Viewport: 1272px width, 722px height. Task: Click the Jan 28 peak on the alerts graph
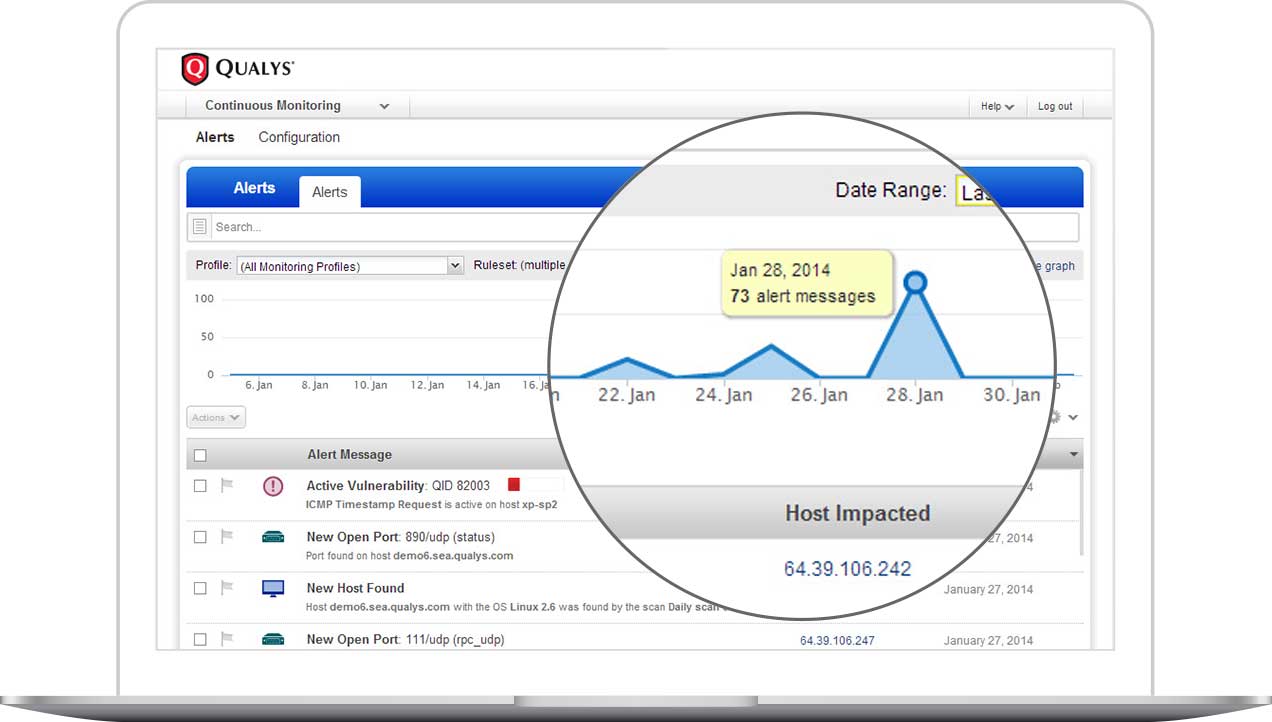click(915, 284)
